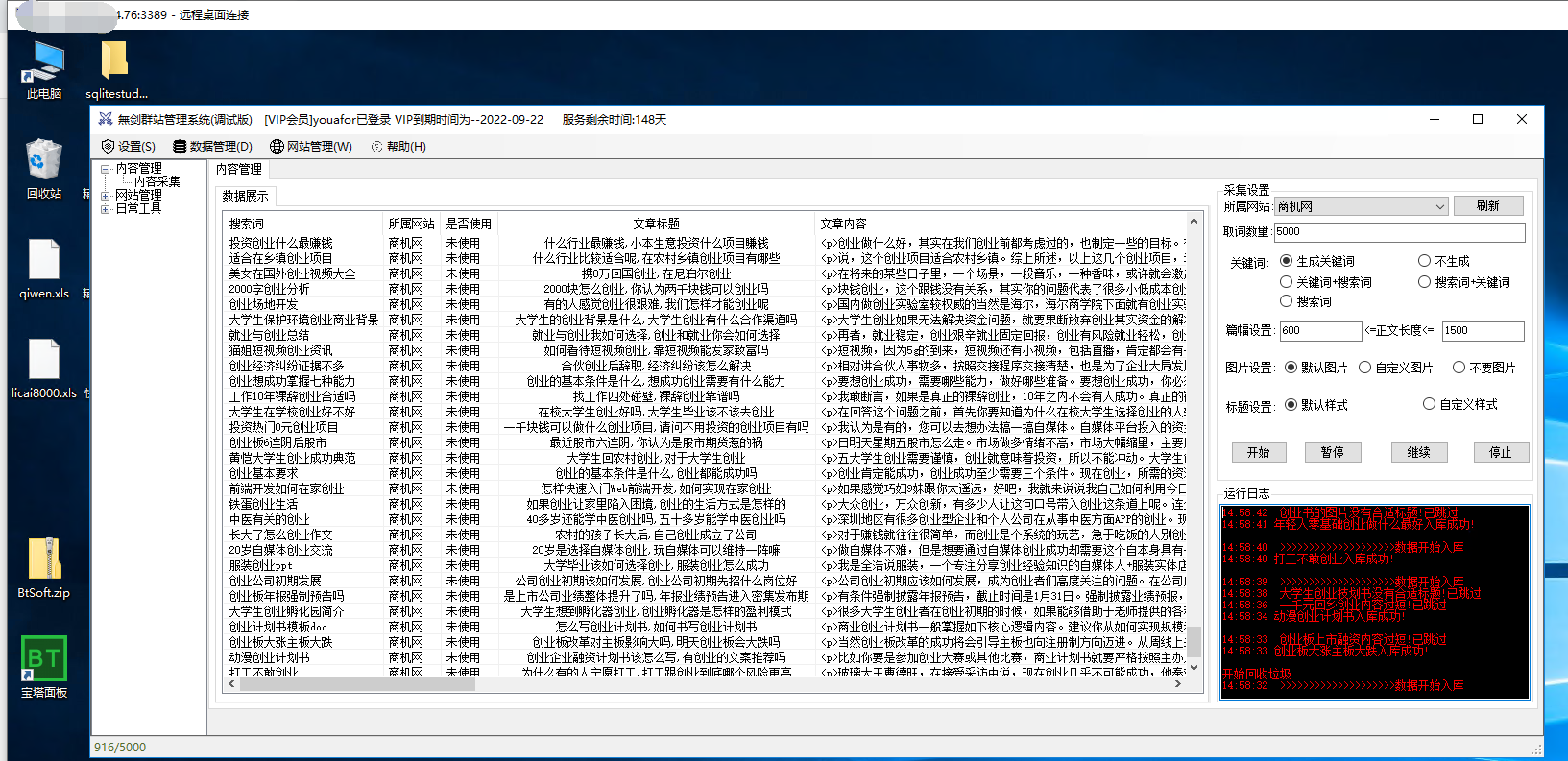The width and height of the screenshot is (1568, 761).
Task: Select the 搜索词 radio option
Action: tap(1306, 301)
